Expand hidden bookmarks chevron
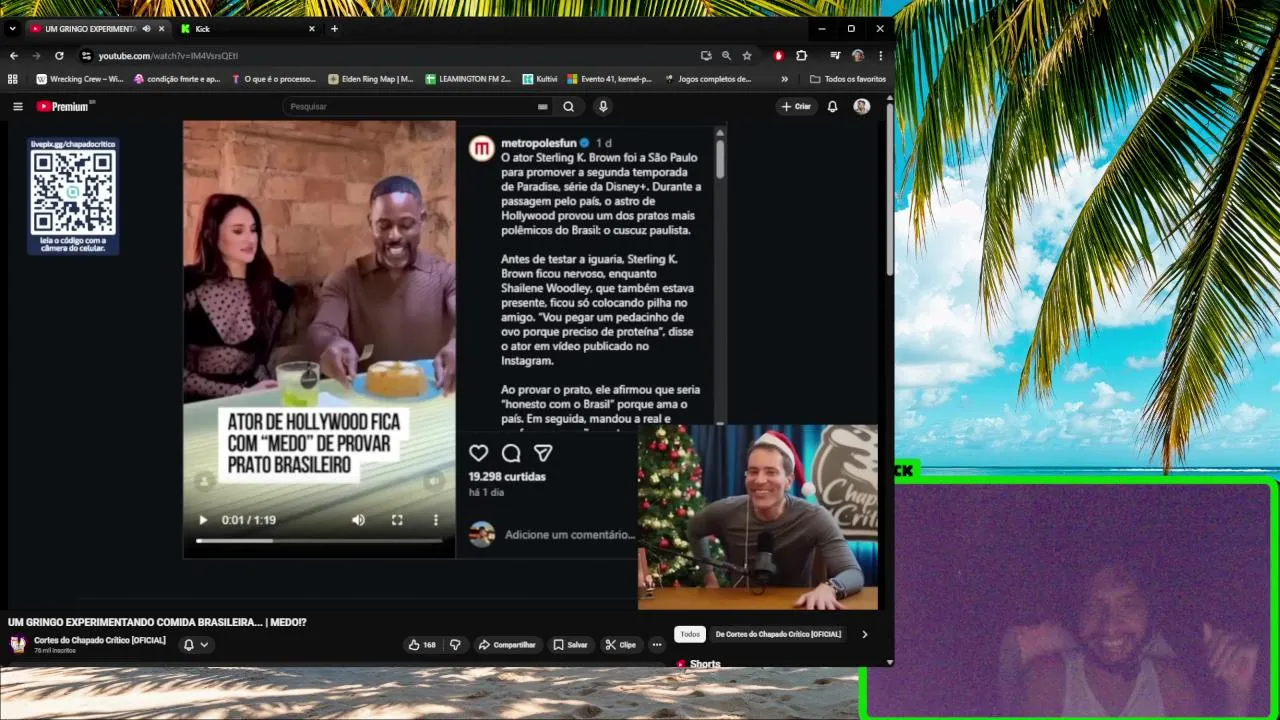Screen dimensions: 1280x720 [x=784, y=79]
